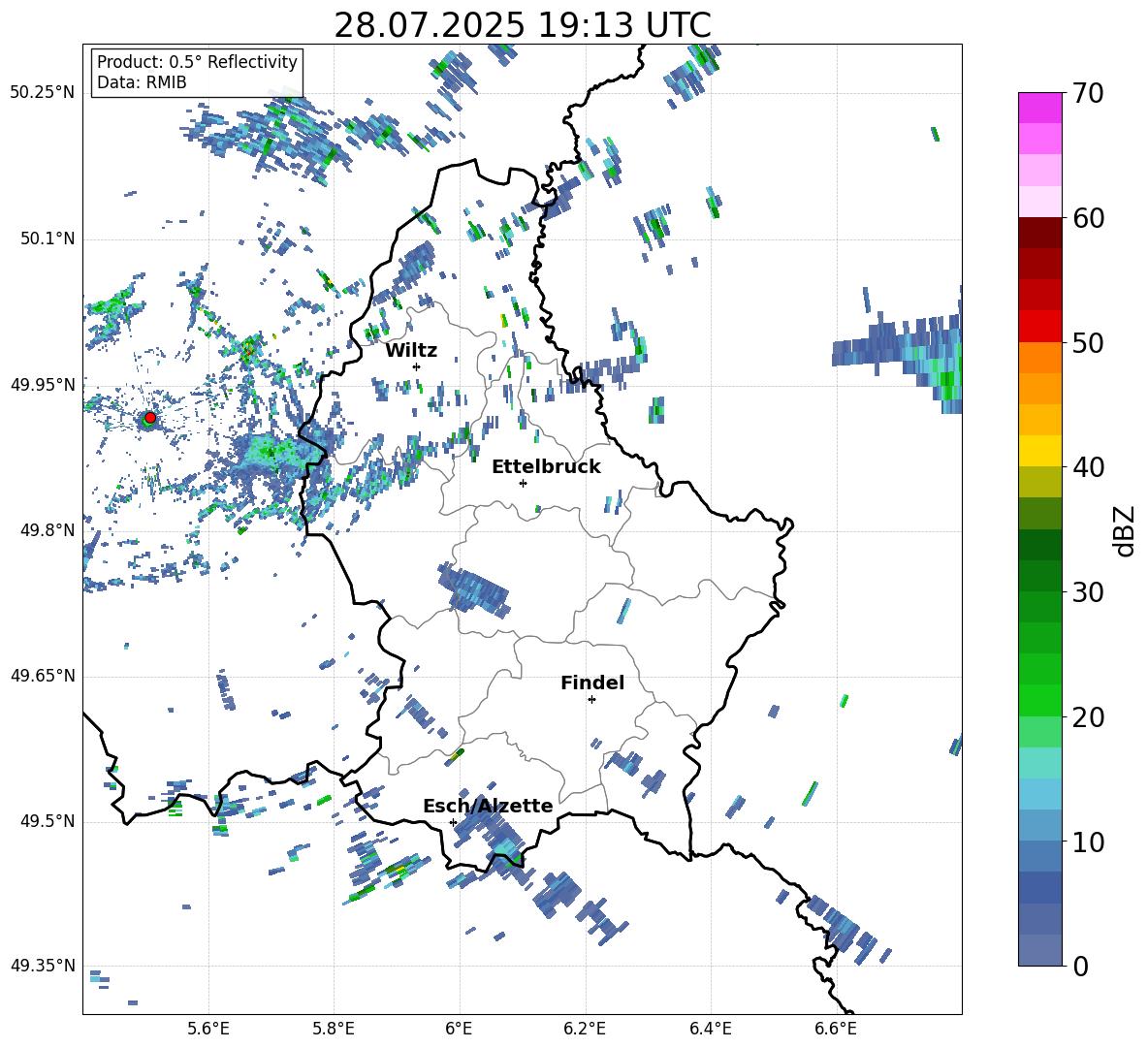Click the Wiltz city label
Image resolution: width=1148 pixels, height=1048 pixels.
411,351
